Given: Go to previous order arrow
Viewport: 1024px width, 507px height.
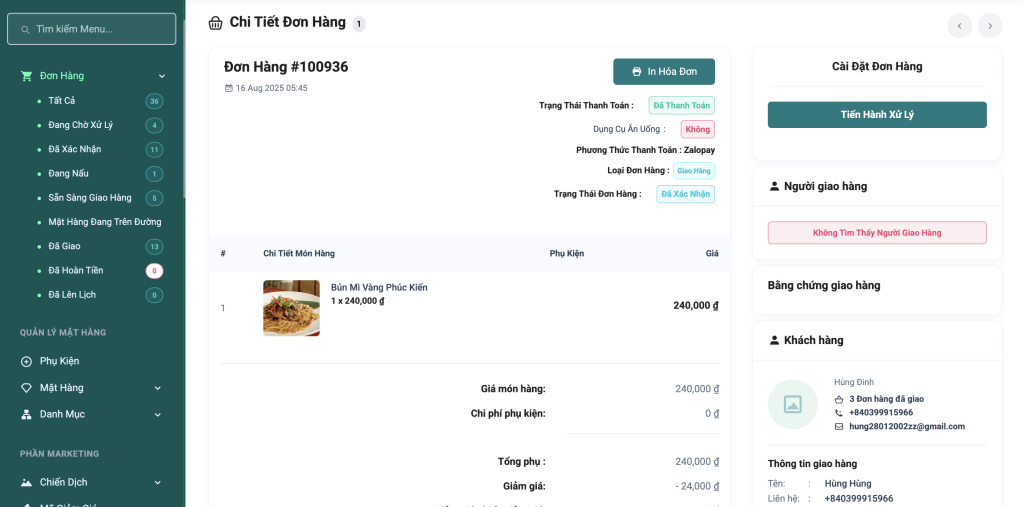Looking at the screenshot, I should point(960,26).
